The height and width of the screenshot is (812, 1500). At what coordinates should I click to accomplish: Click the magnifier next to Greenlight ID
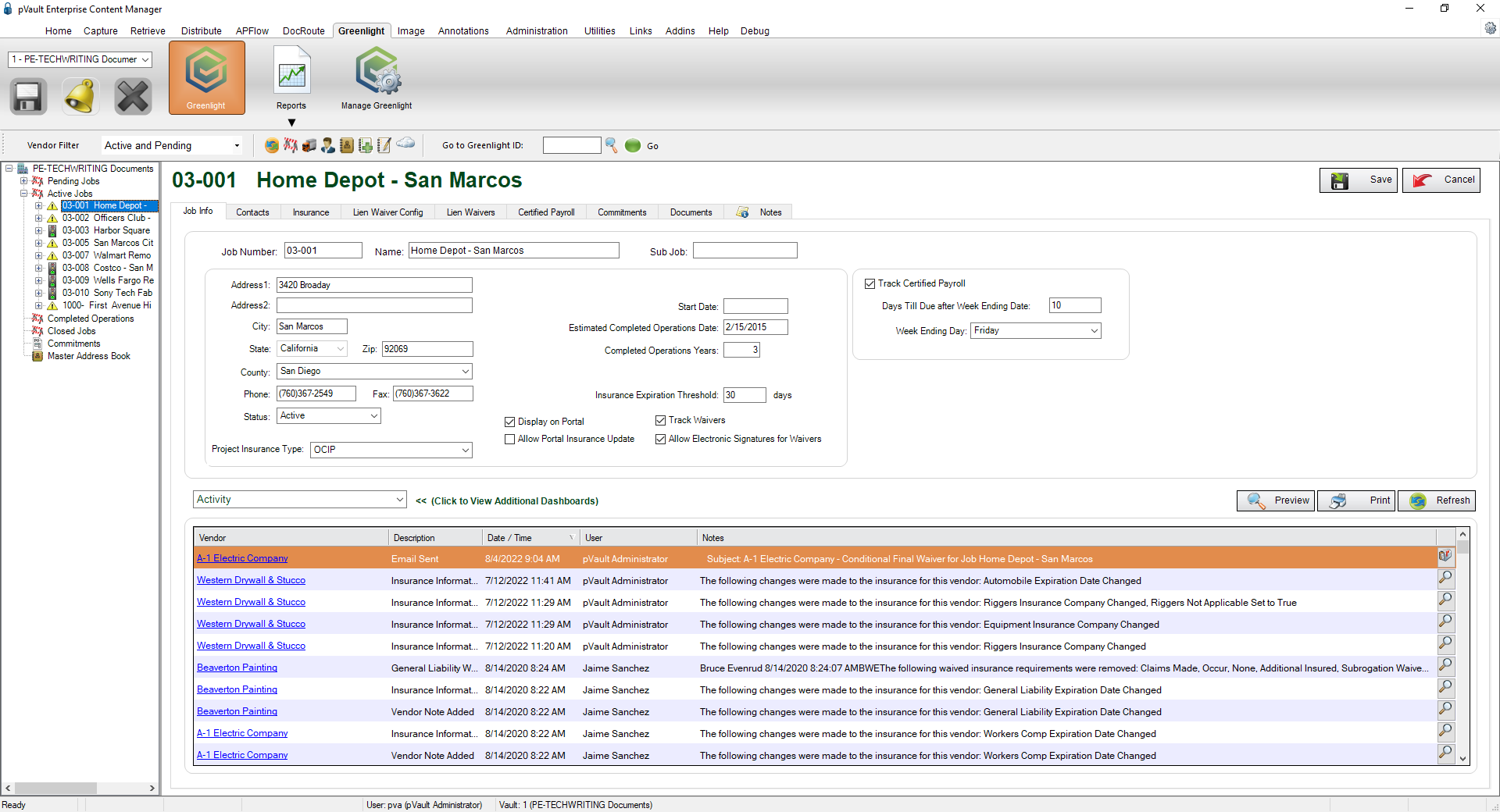(612, 145)
